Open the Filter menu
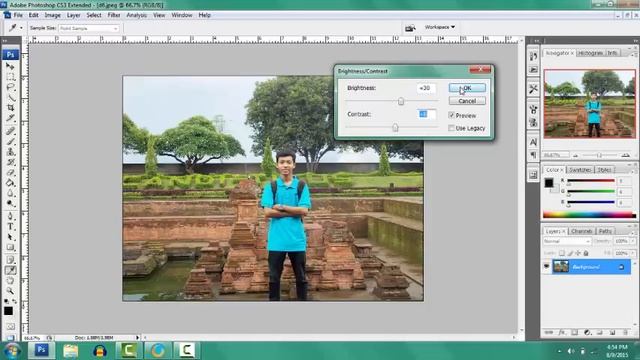 pos(114,15)
